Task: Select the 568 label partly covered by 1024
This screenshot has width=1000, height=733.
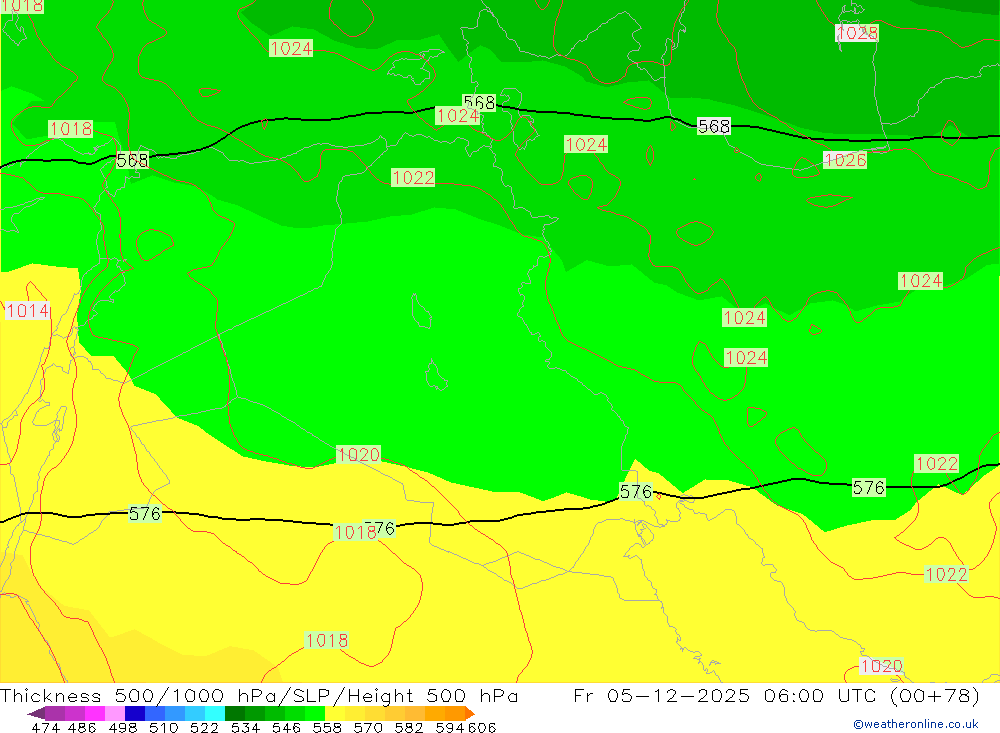Action: coord(480,102)
